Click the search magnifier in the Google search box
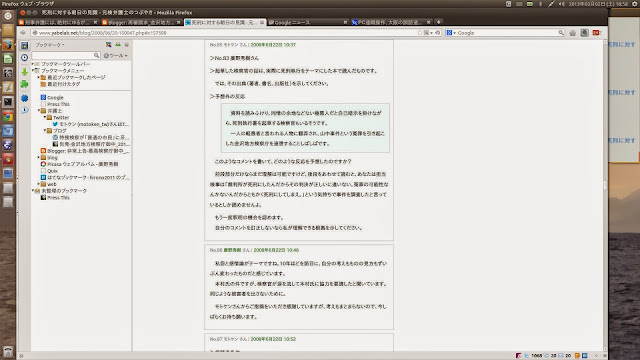This screenshot has width=640, height=360. (561, 33)
